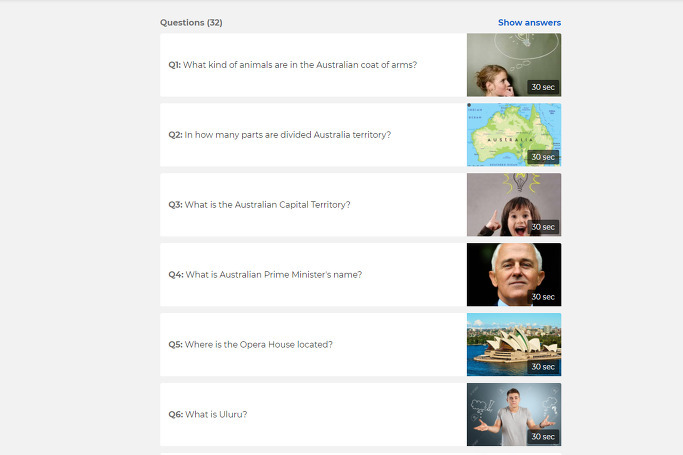Select the gray-haired man portrait thumbnail
This screenshot has height=455, width=683.
(x=514, y=275)
